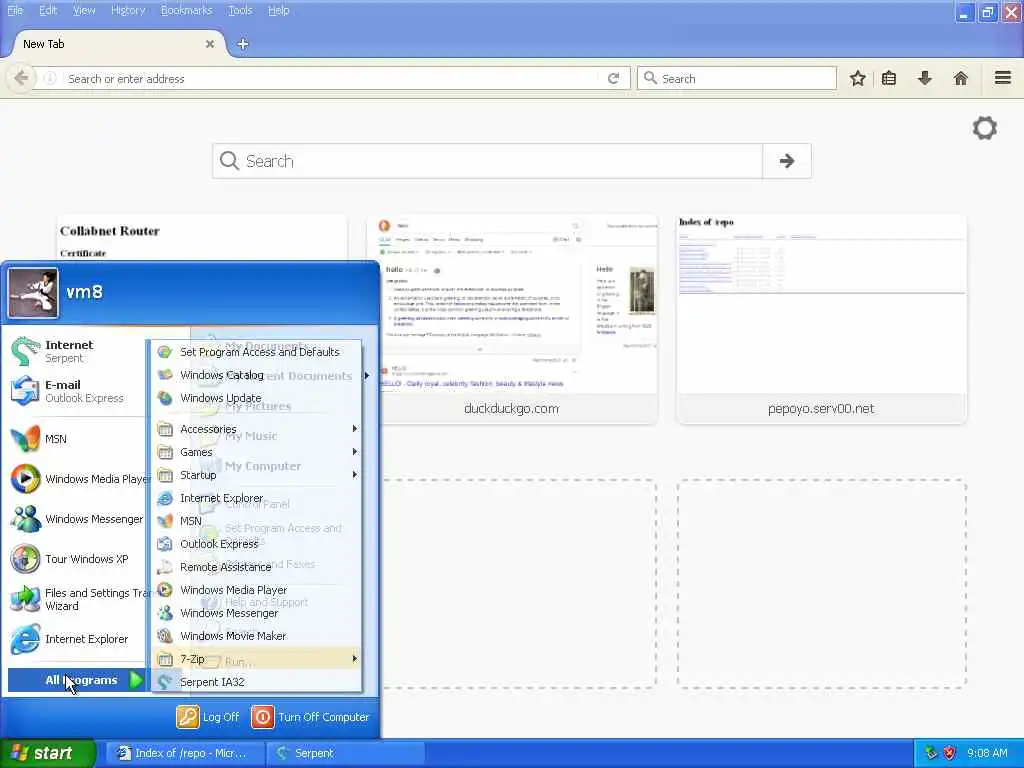The image size is (1024, 768).
Task: Open the File menu
Action: click(x=15, y=10)
